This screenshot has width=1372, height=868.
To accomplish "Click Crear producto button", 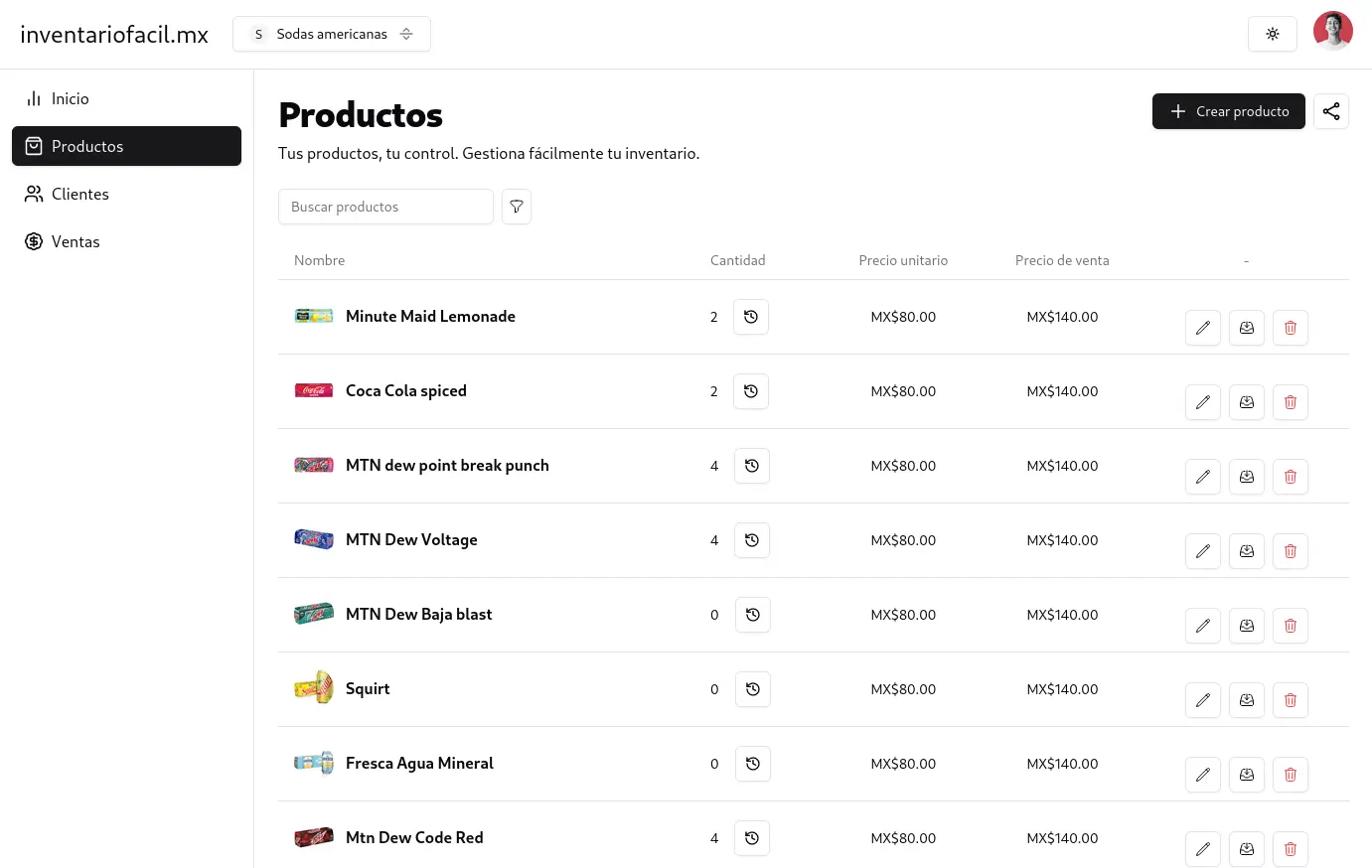I will coord(1229,111).
